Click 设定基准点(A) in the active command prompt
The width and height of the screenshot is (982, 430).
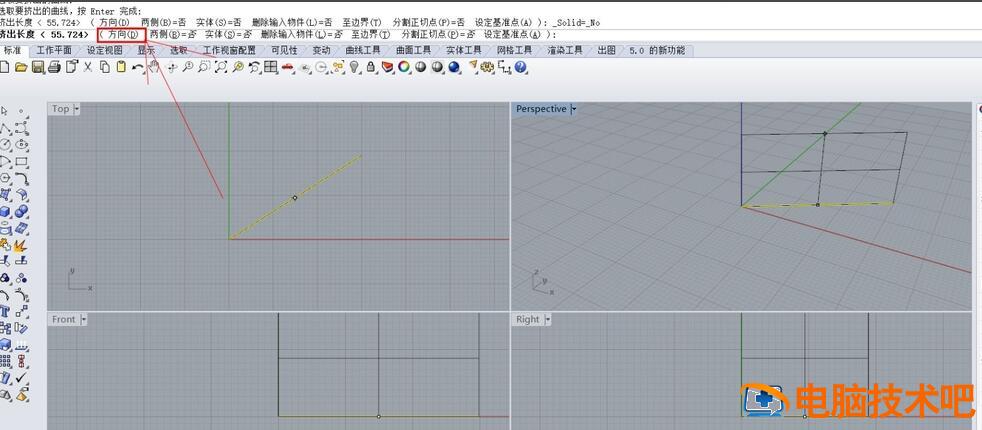click(x=514, y=34)
